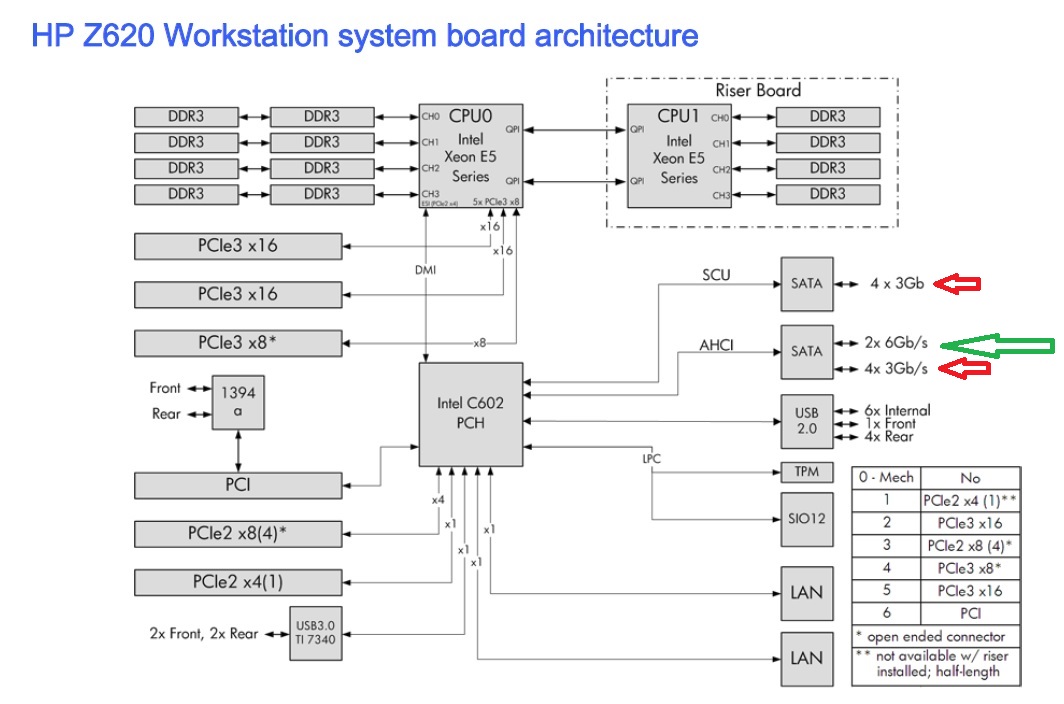Select the USB3.0 TI 7340 block
The width and height of the screenshot is (1064, 704).
pos(316,633)
